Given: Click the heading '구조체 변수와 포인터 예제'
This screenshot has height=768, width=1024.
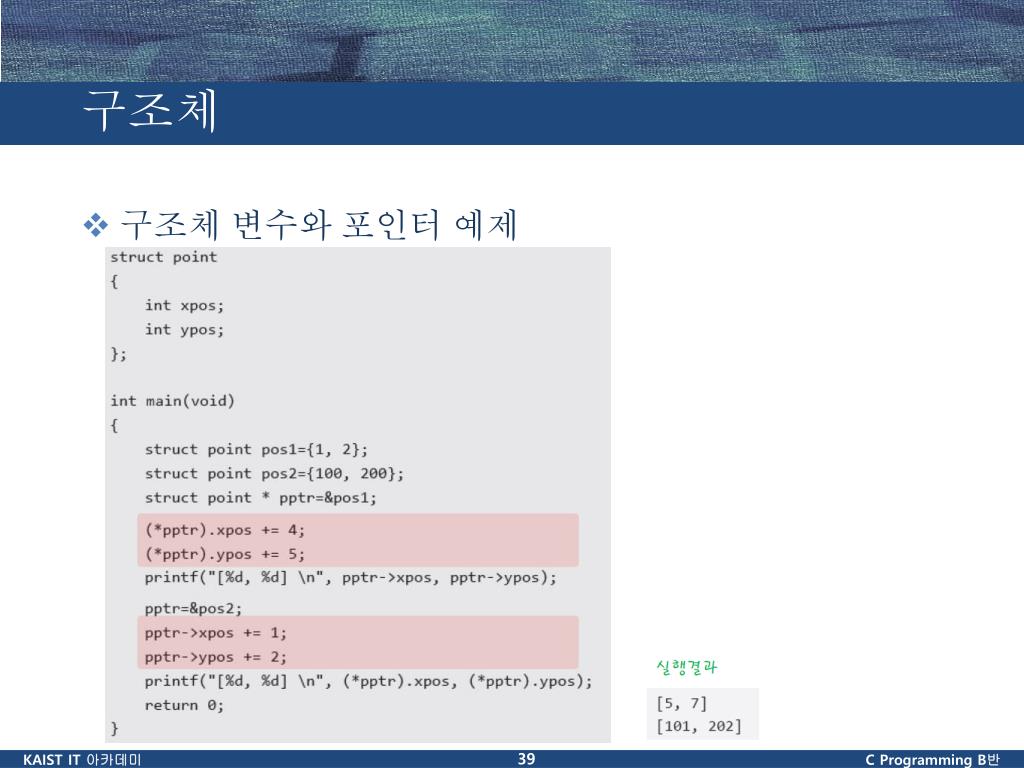Looking at the screenshot, I should click(319, 225).
